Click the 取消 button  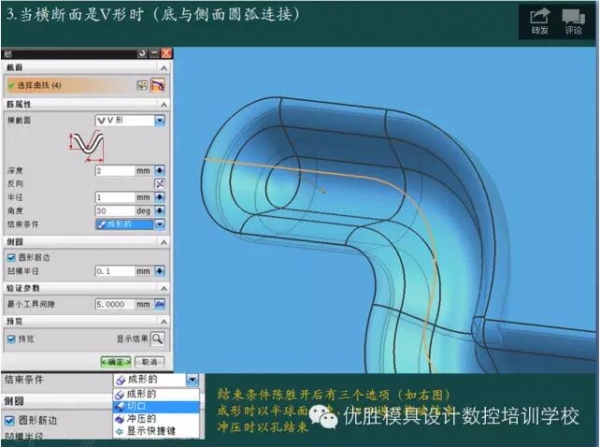click(x=148, y=361)
